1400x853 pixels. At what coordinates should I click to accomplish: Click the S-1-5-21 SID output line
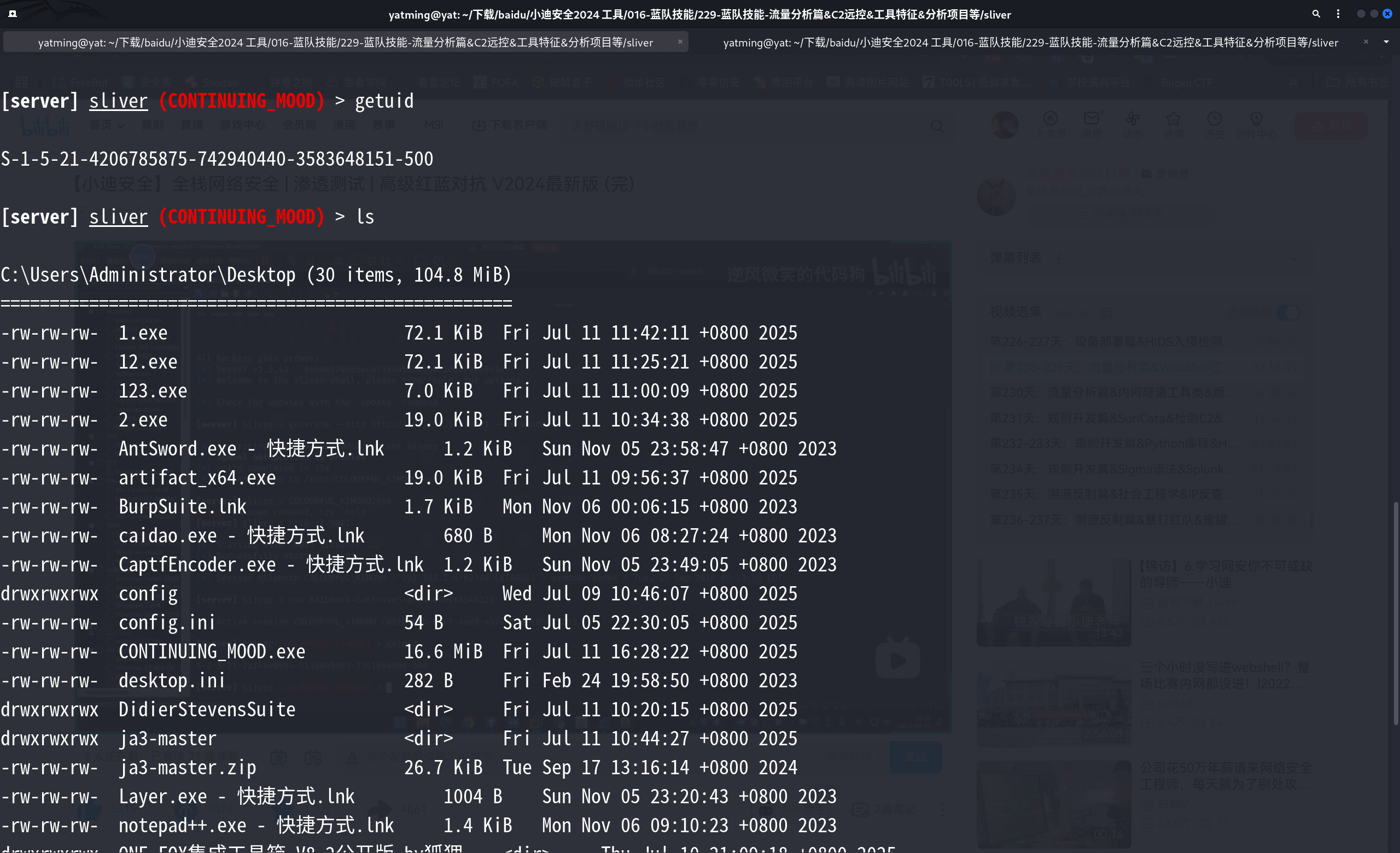pos(217,159)
